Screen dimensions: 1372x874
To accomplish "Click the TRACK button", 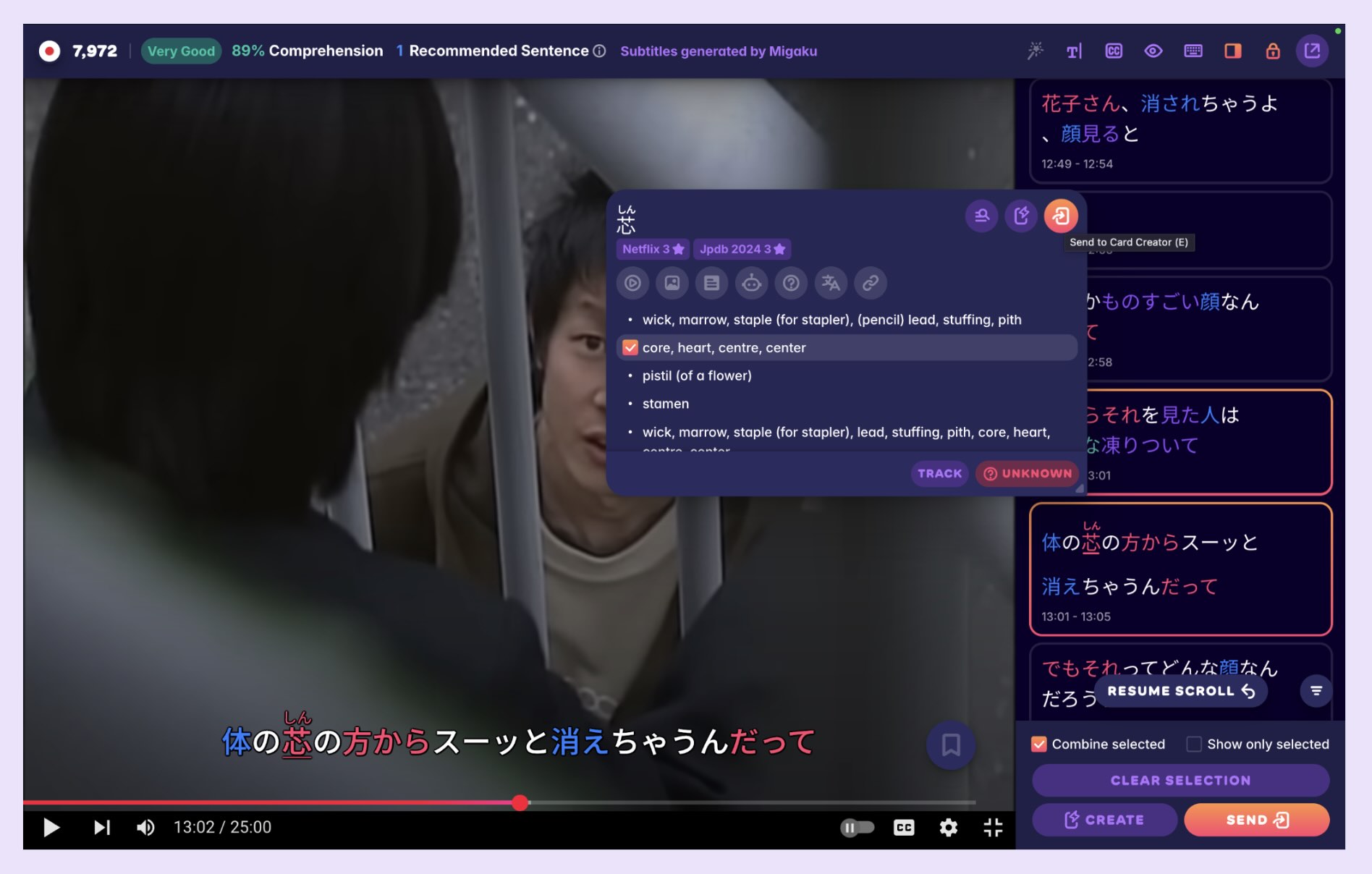I will tap(939, 473).
